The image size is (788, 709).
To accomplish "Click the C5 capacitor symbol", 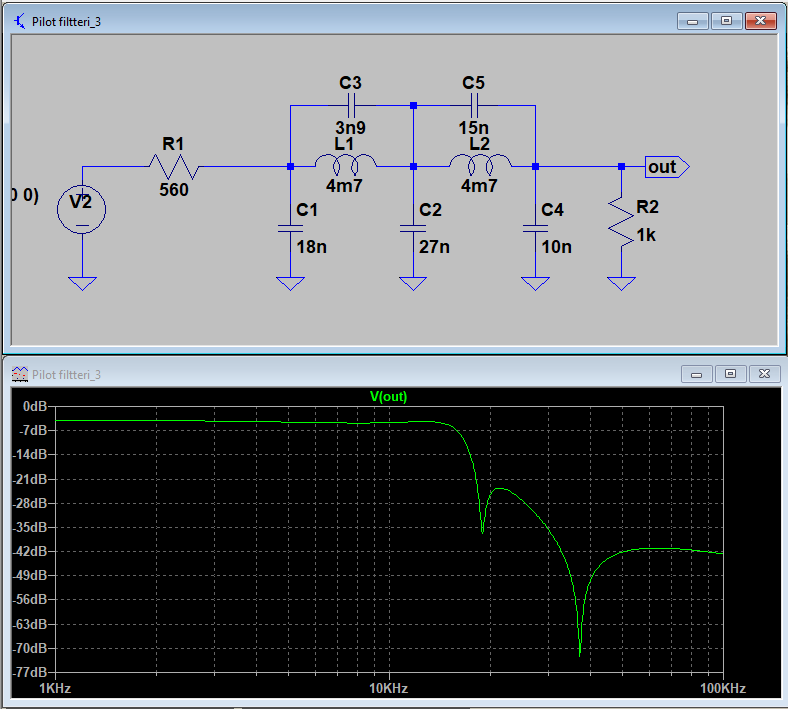I will (473, 105).
